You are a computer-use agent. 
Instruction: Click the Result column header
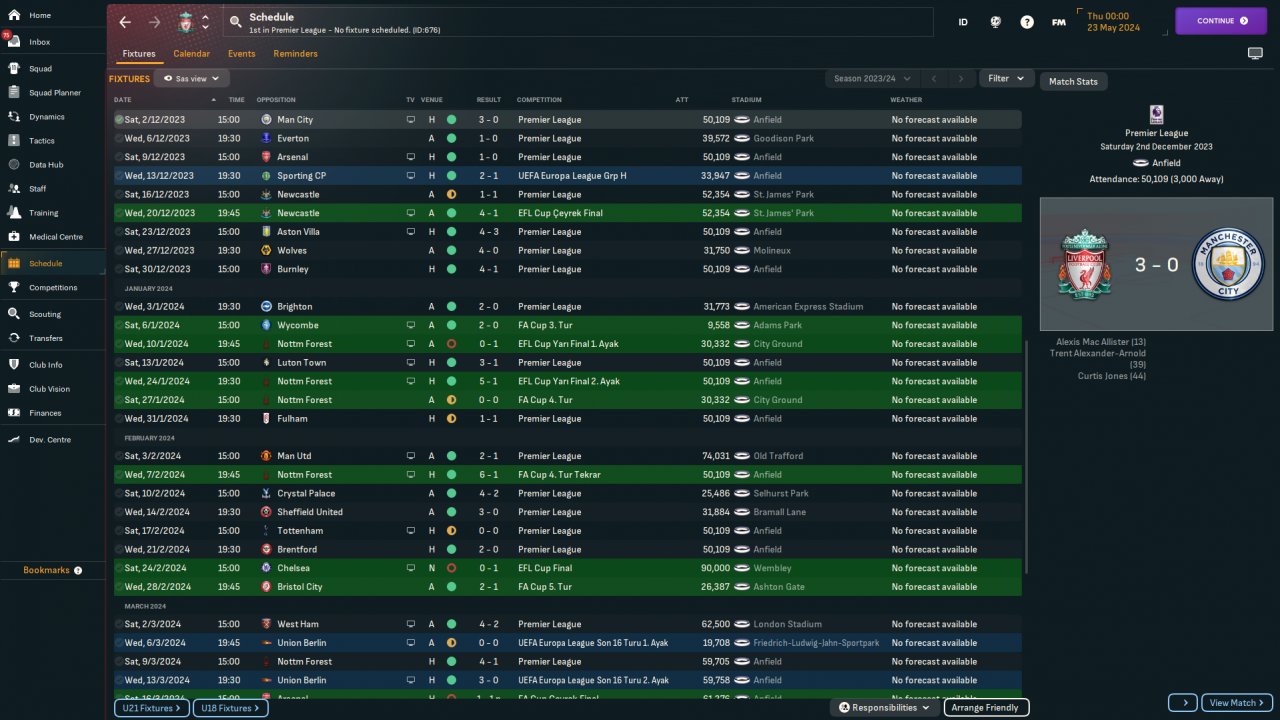pos(489,100)
